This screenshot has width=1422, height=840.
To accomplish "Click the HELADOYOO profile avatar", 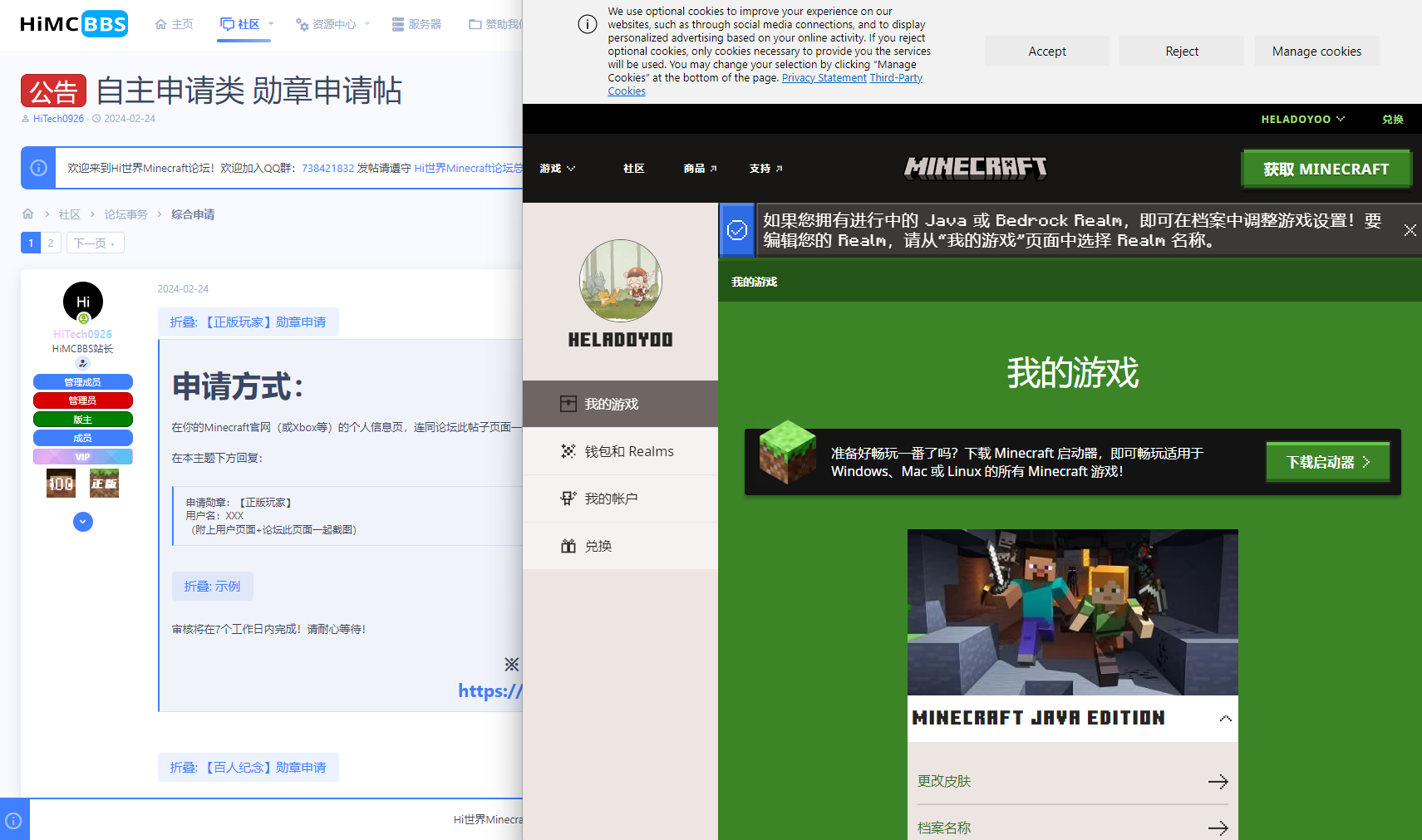I will (620, 282).
